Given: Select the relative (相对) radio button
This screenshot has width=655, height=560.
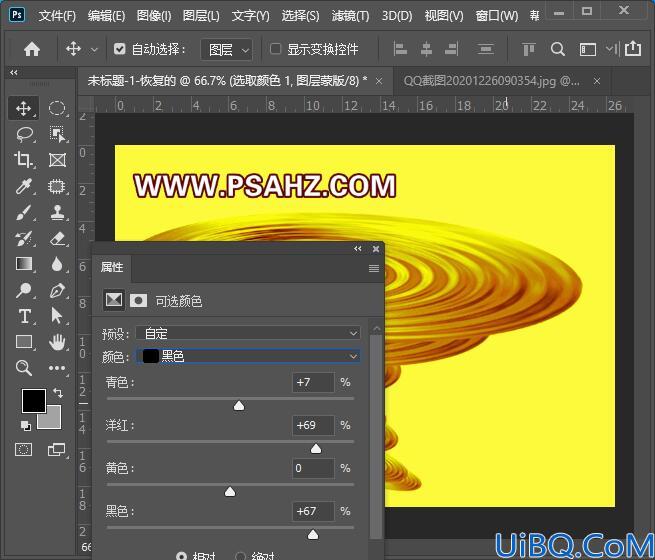Looking at the screenshot, I should click(182, 556).
